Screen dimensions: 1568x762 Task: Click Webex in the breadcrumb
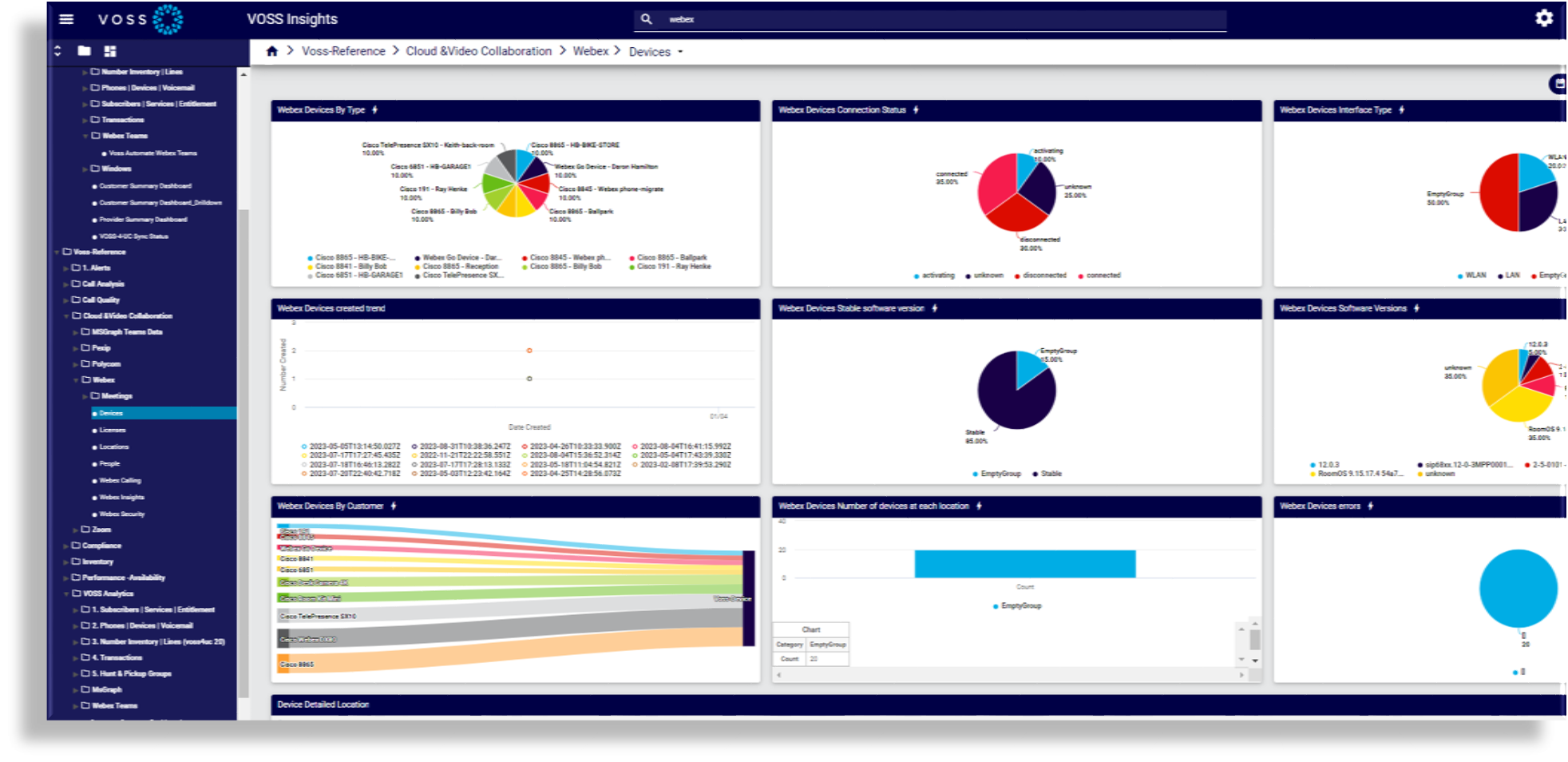[591, 51]
